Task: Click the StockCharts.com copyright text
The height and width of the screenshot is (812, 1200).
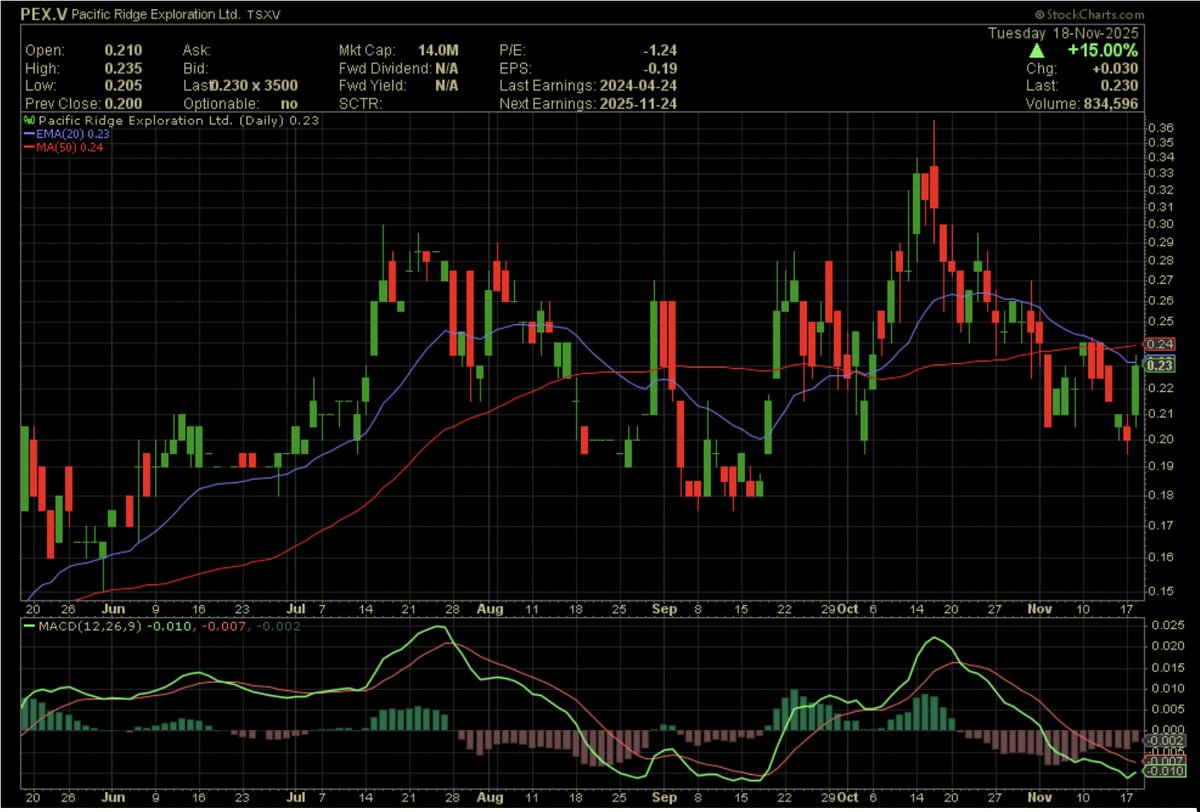Action: [1089, 14]
